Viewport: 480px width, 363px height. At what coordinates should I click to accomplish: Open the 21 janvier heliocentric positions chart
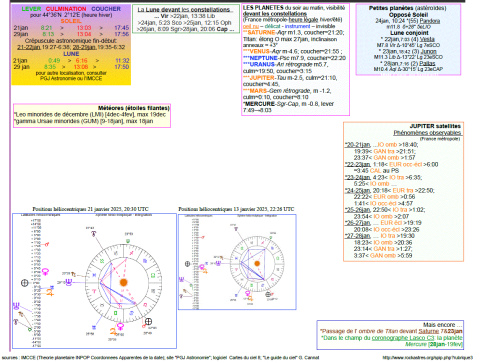tap(94, 281)
